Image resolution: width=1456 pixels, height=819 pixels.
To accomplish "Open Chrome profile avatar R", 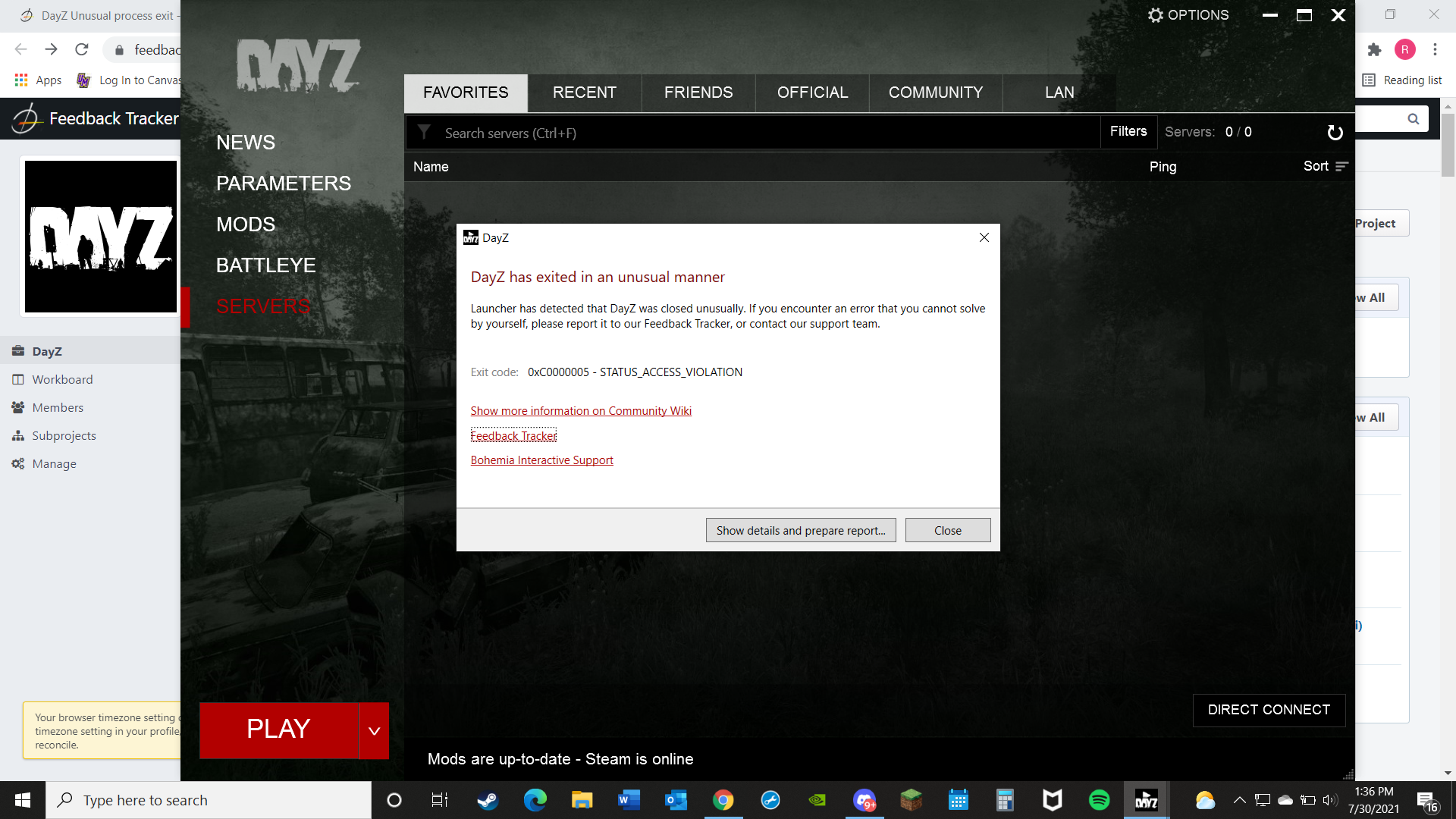I will click(x=1404, y=50).
